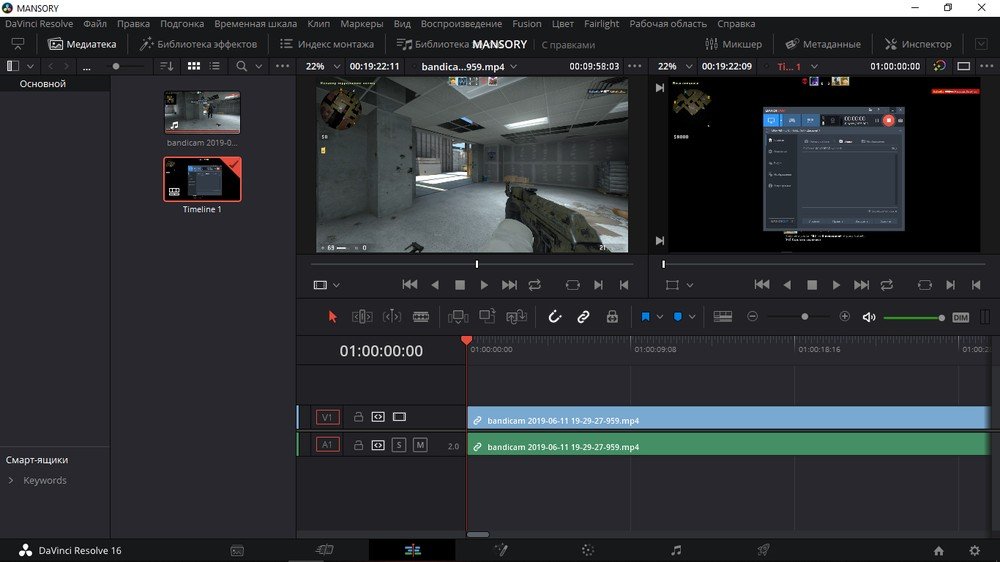Open flag color dropdown arrow
Viewport: 1000px width, 562px height.
[x=660, y=317]
